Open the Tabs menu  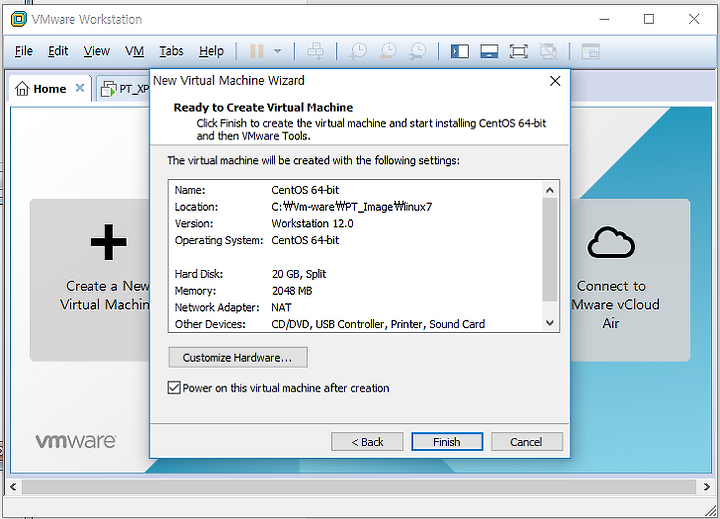(x=171, y=51)
